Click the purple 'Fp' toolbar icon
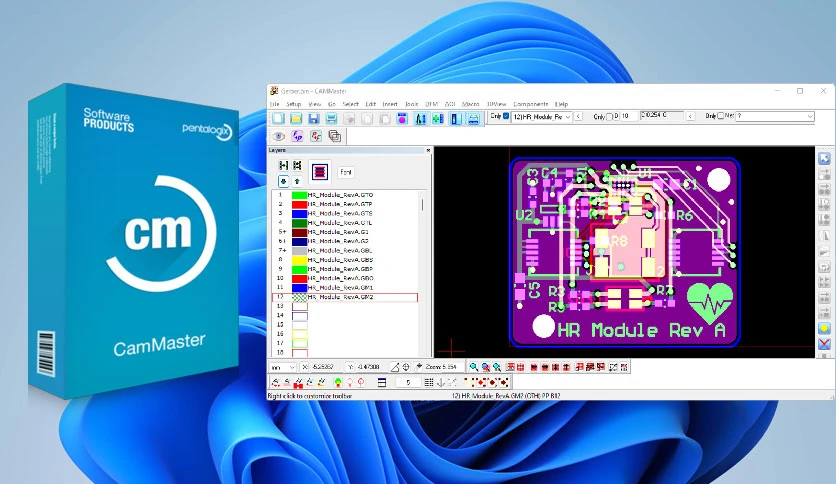 297,136
